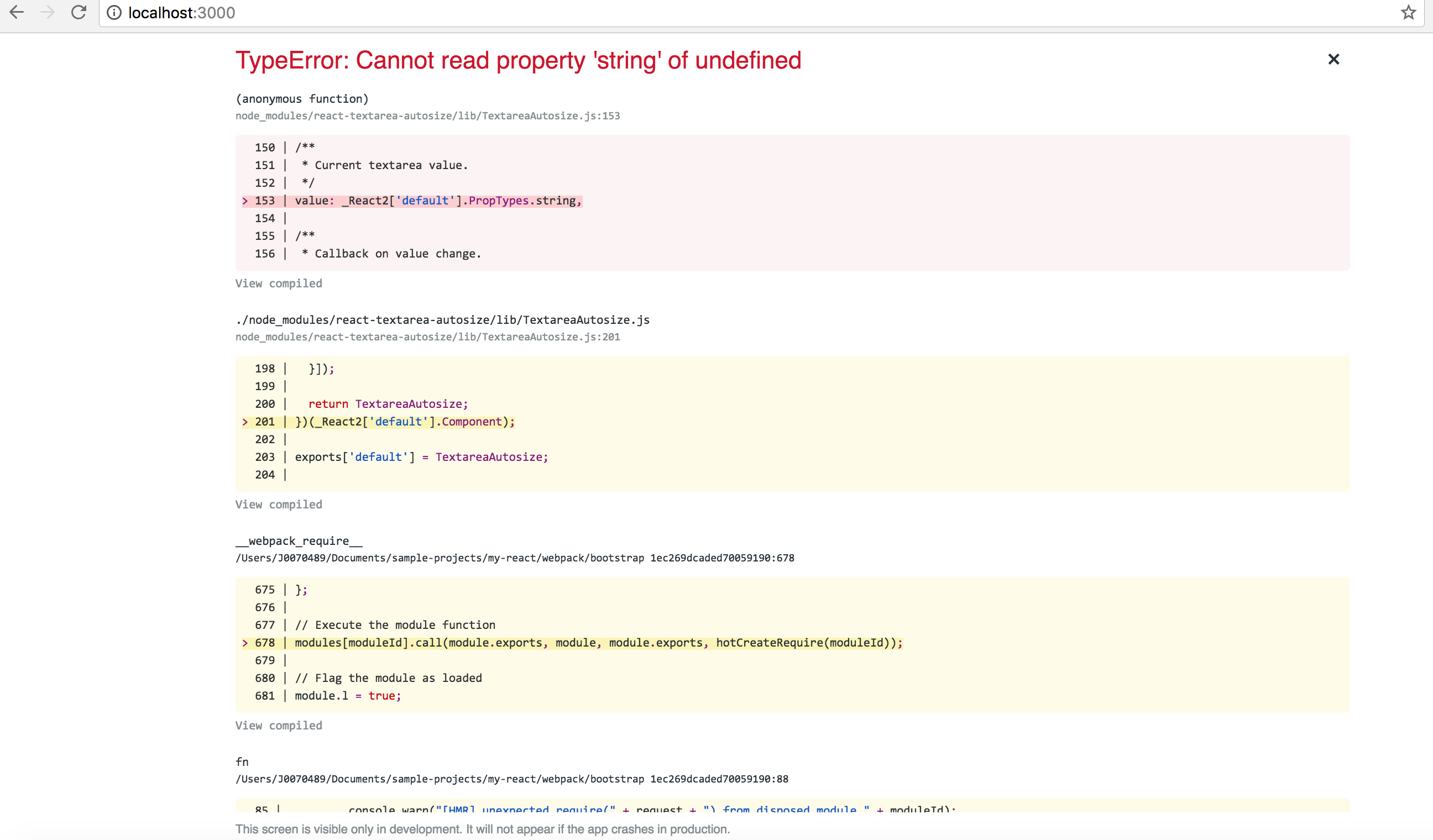Expand View compiled under __webpack_require__ frame
1433x840 pixels.
tap(279, 725)
